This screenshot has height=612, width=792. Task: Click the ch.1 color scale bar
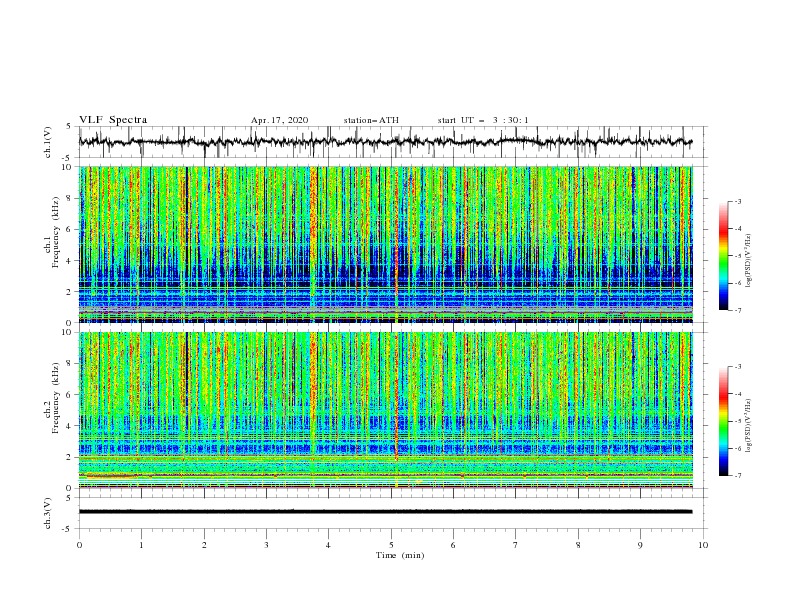[x=723, y=256]
